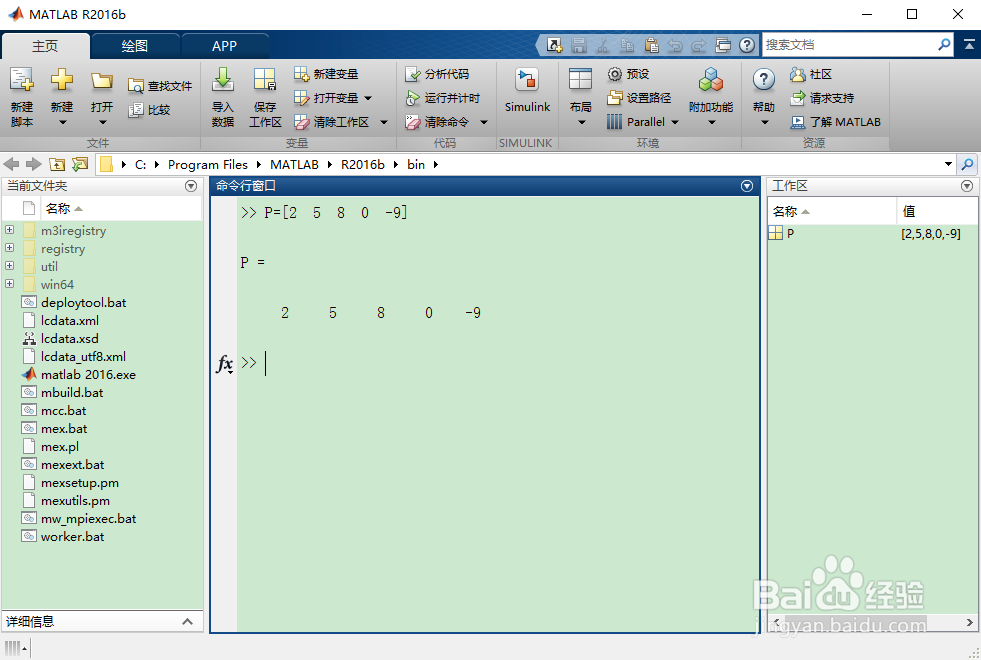Click the quick access help icon
This screenshot has width=981, height=660.
[746, 45]
